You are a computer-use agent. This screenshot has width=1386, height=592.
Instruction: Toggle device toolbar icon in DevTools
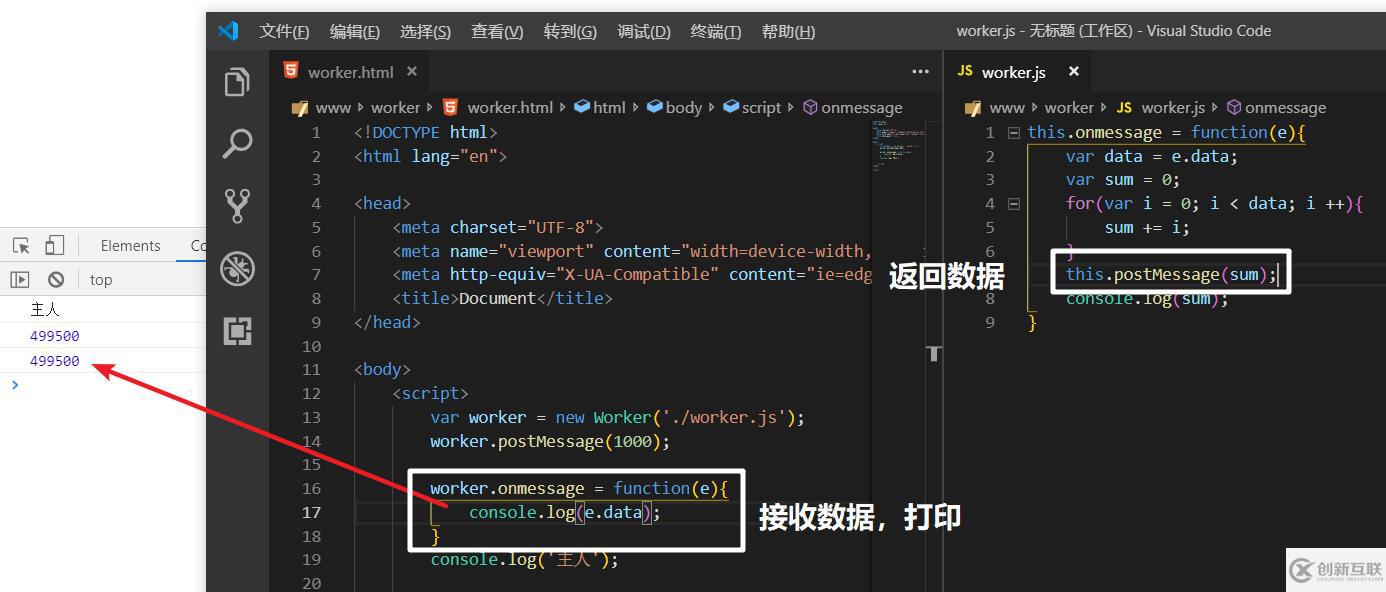point(54,246)
